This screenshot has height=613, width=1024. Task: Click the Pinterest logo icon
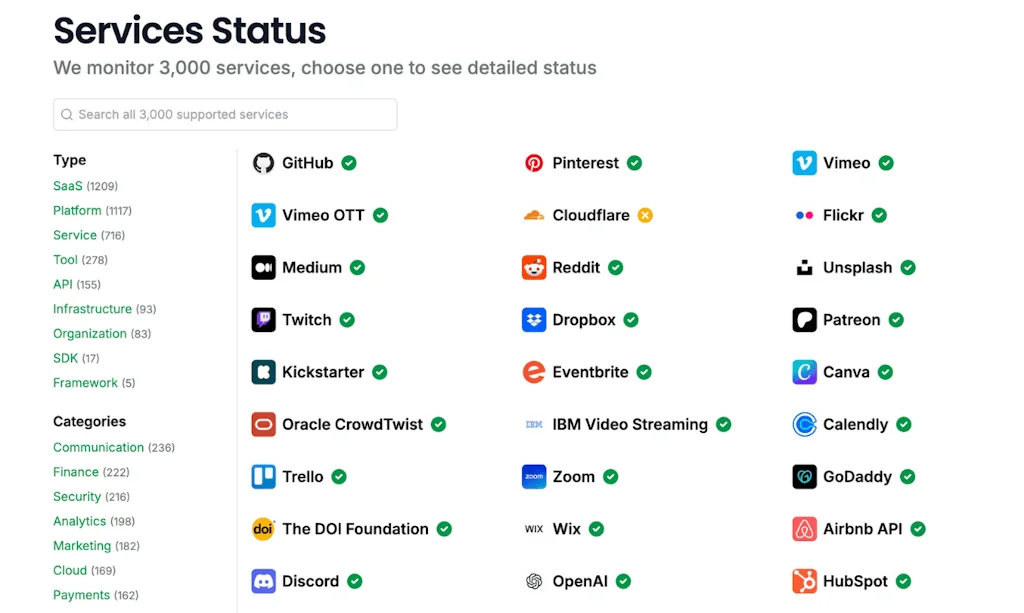[x=534, y=163]
